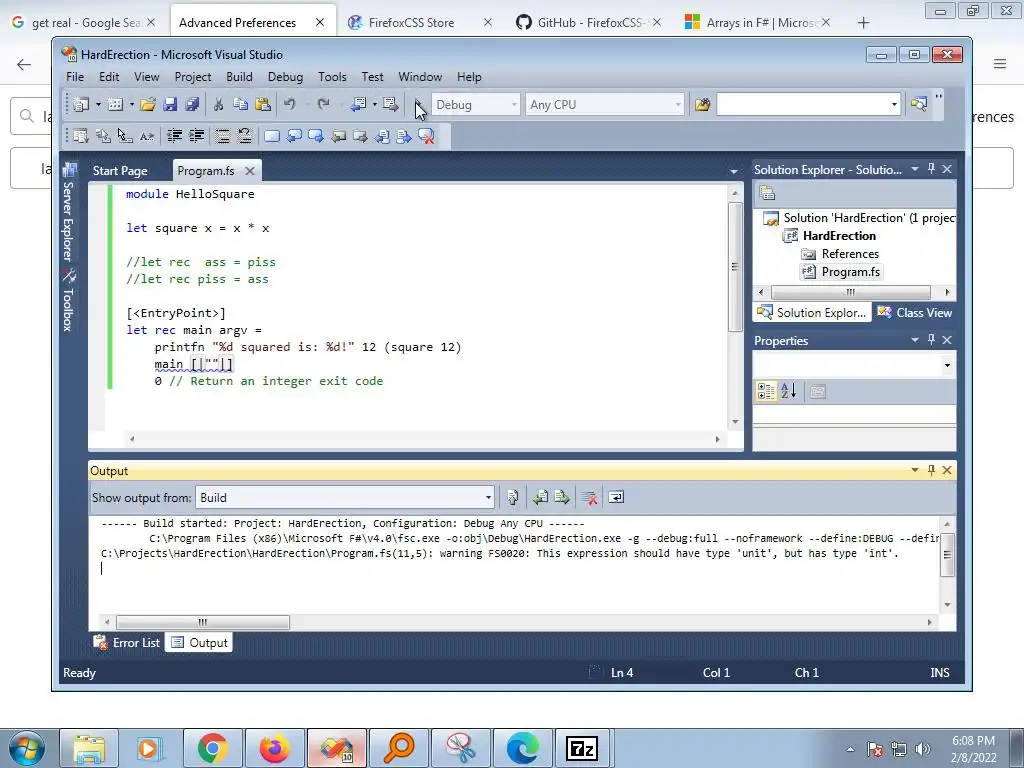The width and height of the screenshot is (1024, 768).
Task: Click the Copy toolbar icon
Action: [240, 104]
